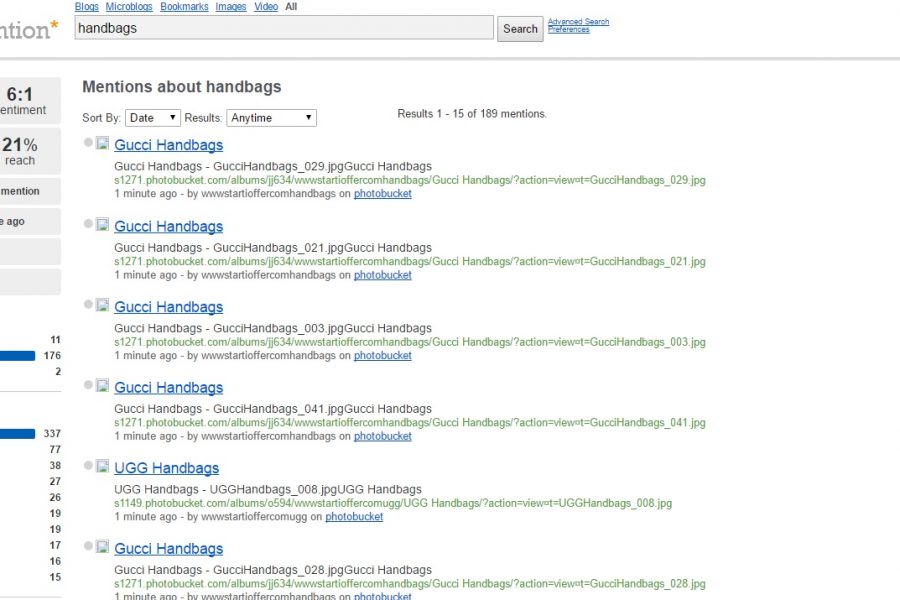Open Gucci Handbags title link for GucciHandbags_028
The height and width of the screenshot is (600, 900).
pyautogui.click(x=169, y=548)
